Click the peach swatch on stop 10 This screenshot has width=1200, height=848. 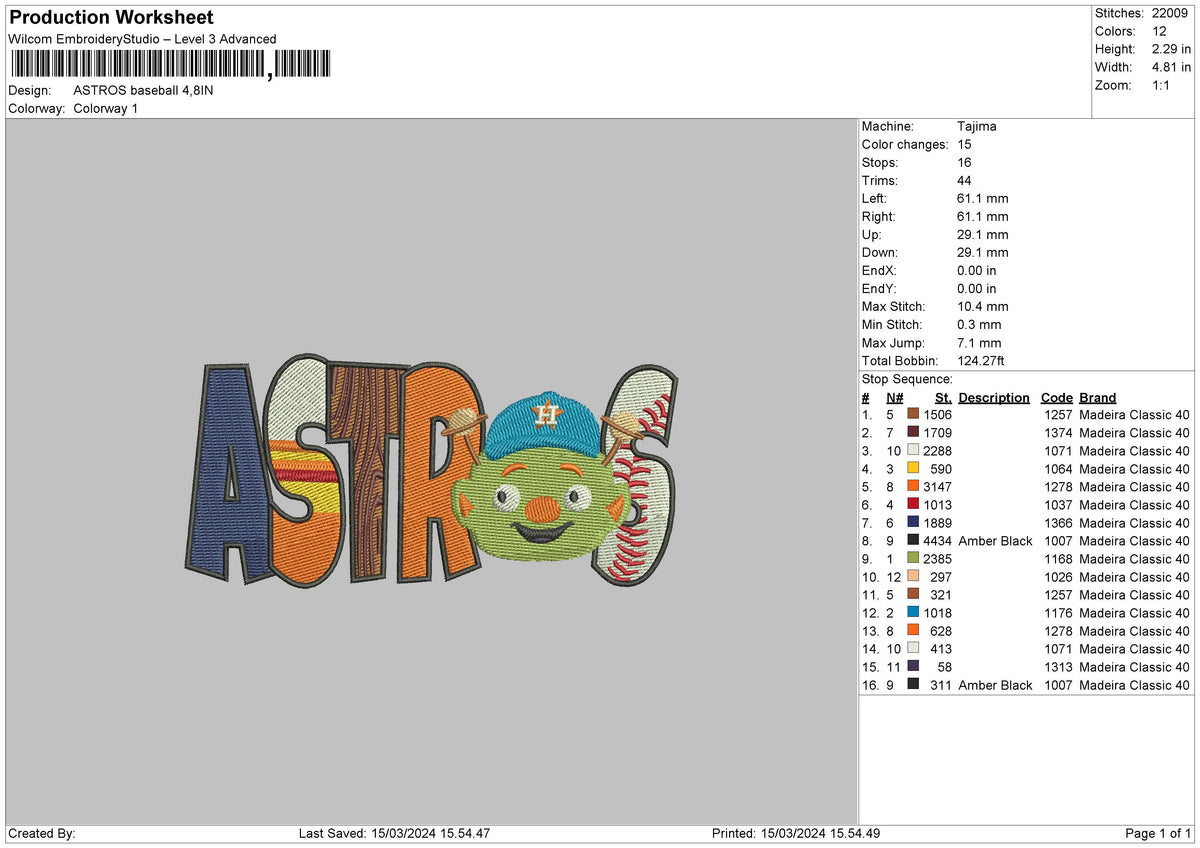pyautogui.click(x=912, y=578)
